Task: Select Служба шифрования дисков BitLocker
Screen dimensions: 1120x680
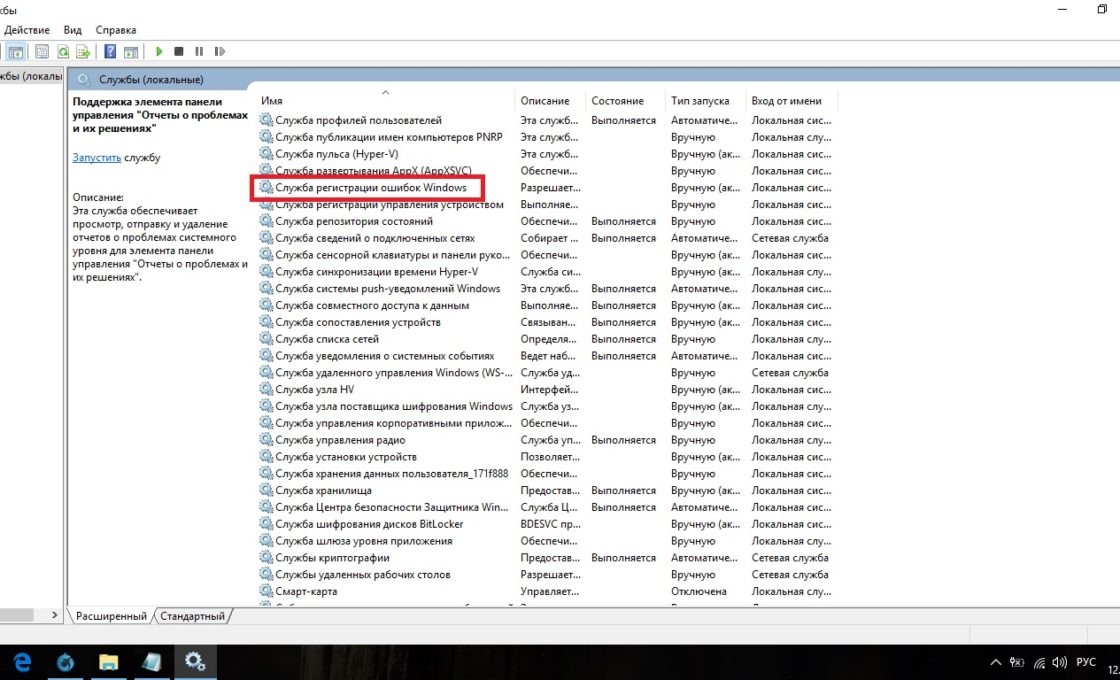Action: coord(369,524)
